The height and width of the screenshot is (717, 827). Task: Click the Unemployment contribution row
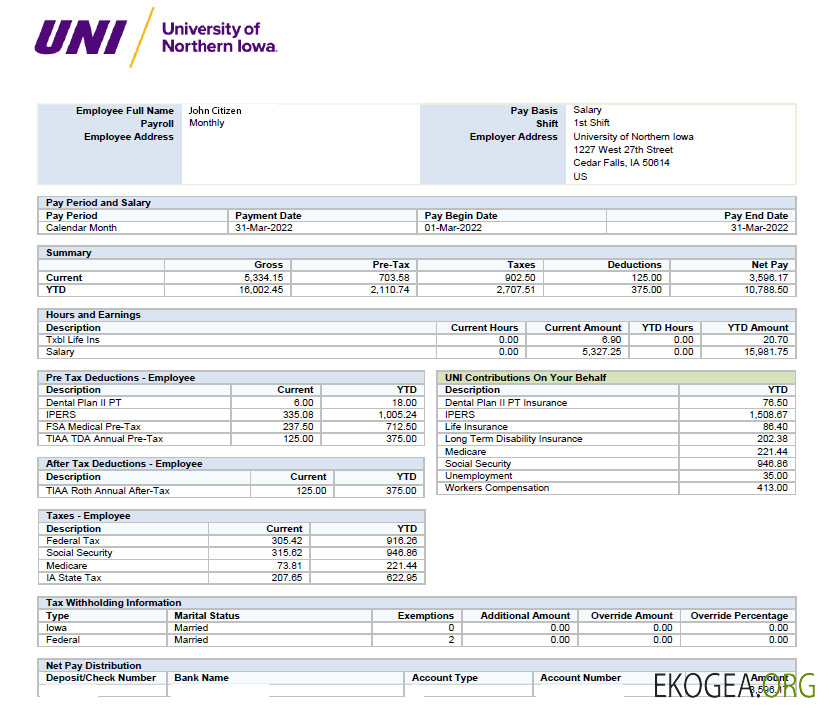(616, 476)
